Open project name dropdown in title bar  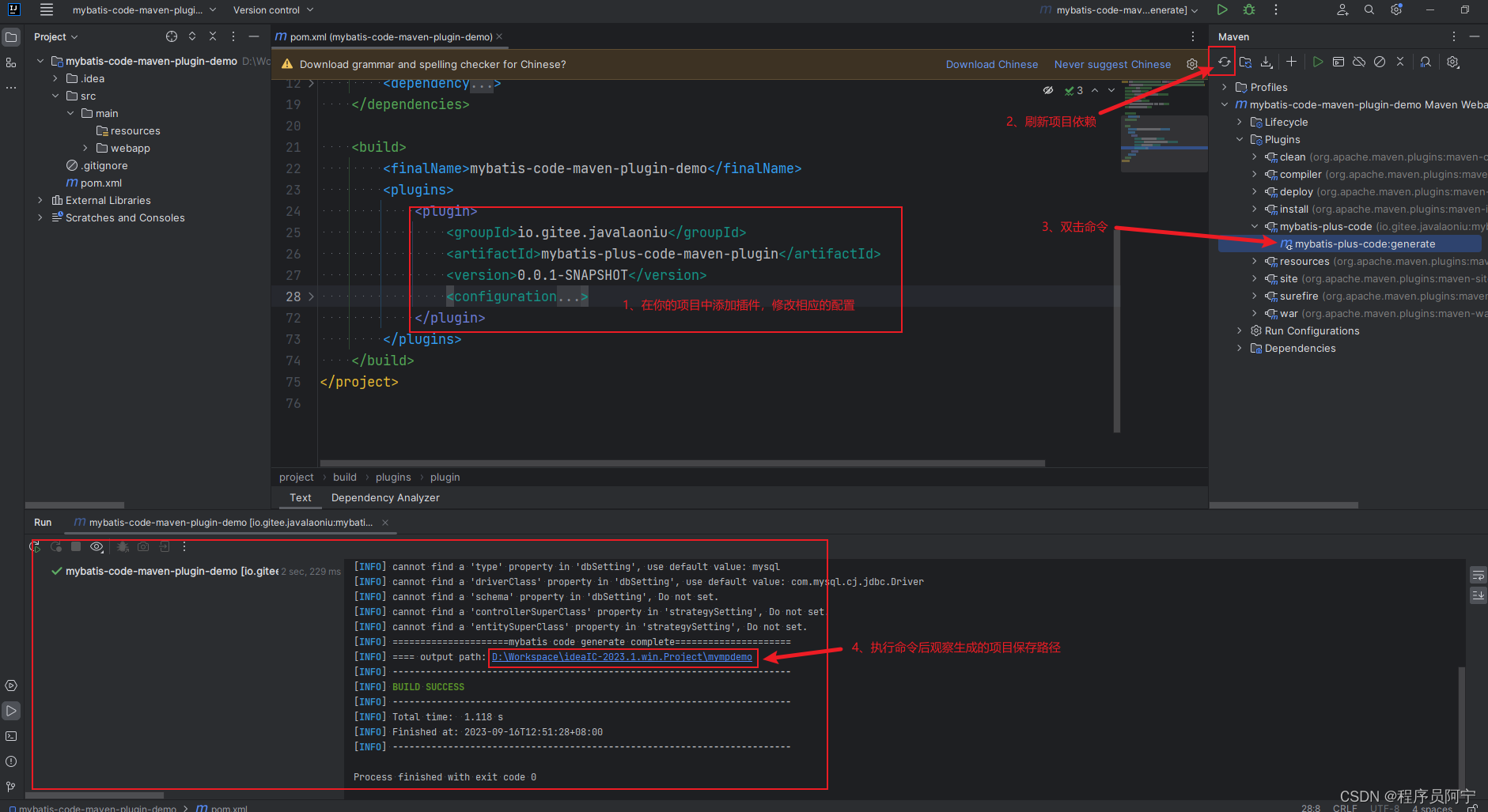pos(144,9)
